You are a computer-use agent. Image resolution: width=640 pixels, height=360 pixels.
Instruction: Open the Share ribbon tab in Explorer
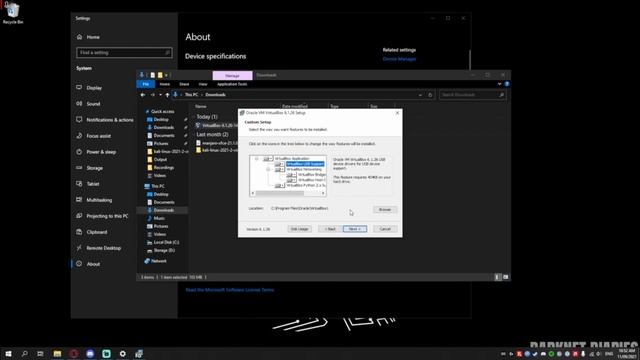click(184, 84)
